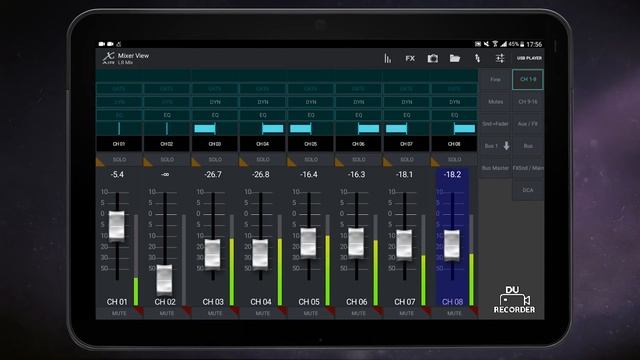Mute channel CH 08

[454, 313]
